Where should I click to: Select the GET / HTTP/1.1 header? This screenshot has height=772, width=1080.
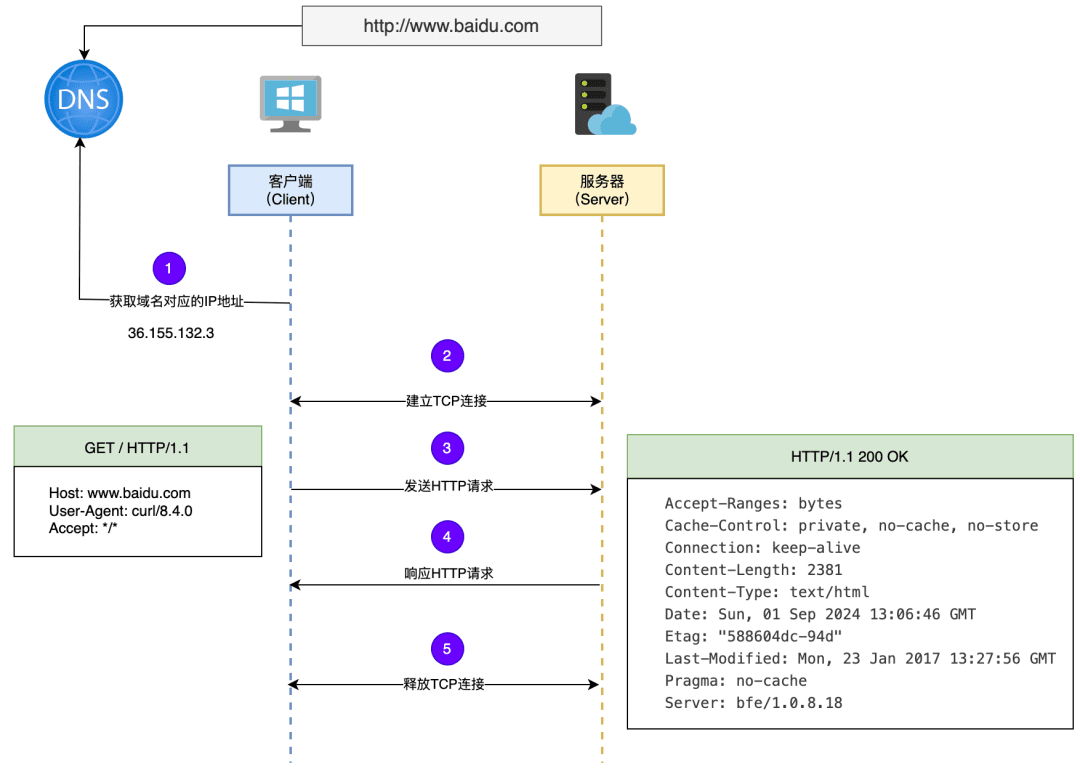point(138,447)
